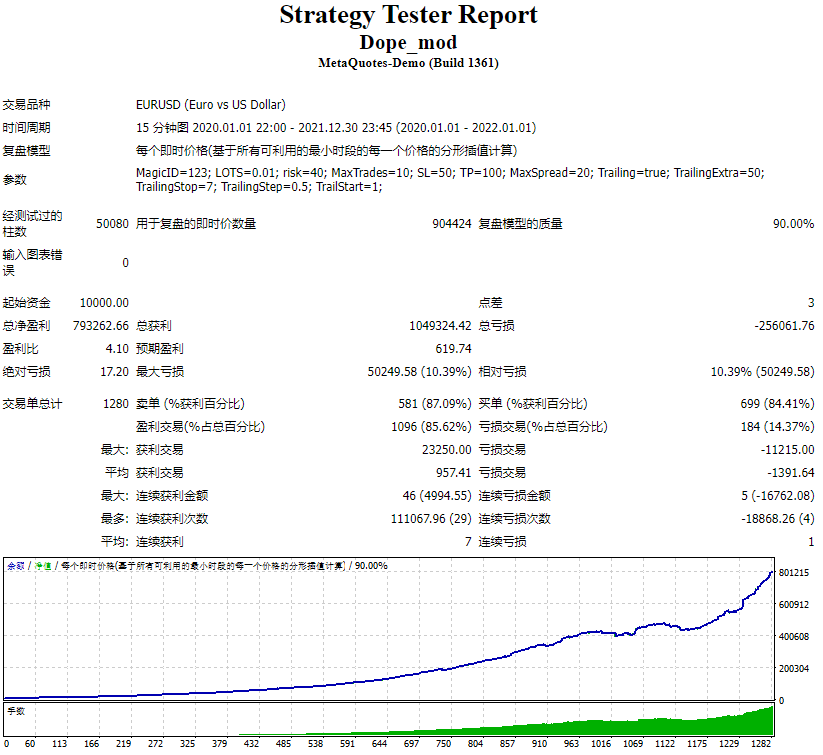Select the largest profit trade 23250.00

coord(448,449)
